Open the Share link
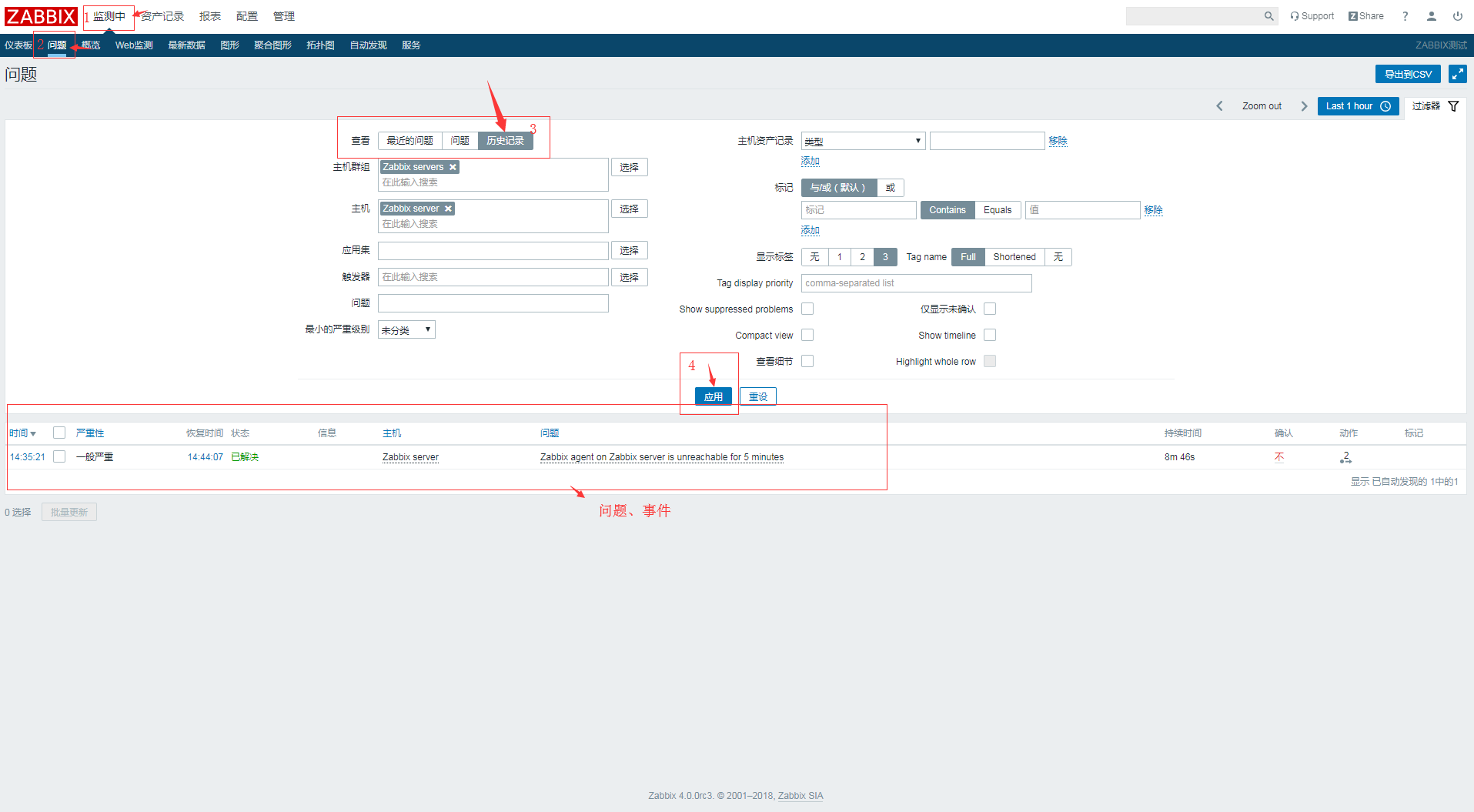The height and width of the screenshot is (812, 1474). pyautogui.click(x=1366, y=16)
